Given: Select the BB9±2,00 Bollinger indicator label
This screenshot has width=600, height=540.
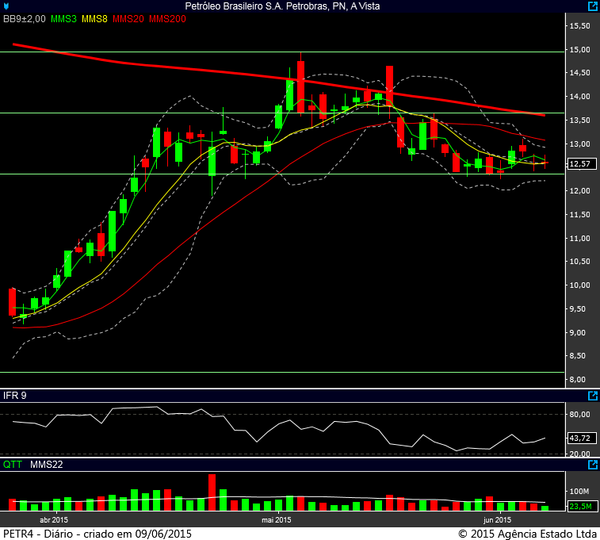Looking at the screenshot, I should (x=25, y=19).
